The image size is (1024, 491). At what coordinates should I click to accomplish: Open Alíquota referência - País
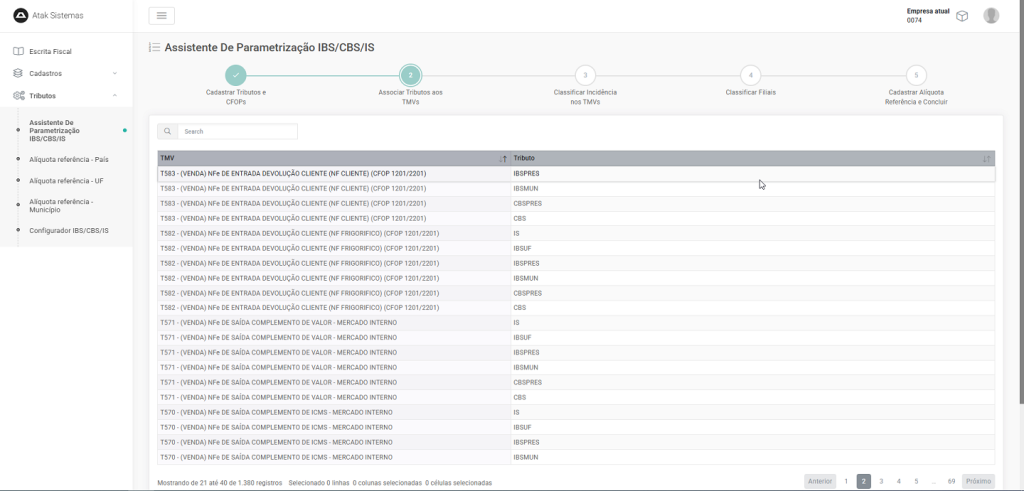[x=68, y=159]
